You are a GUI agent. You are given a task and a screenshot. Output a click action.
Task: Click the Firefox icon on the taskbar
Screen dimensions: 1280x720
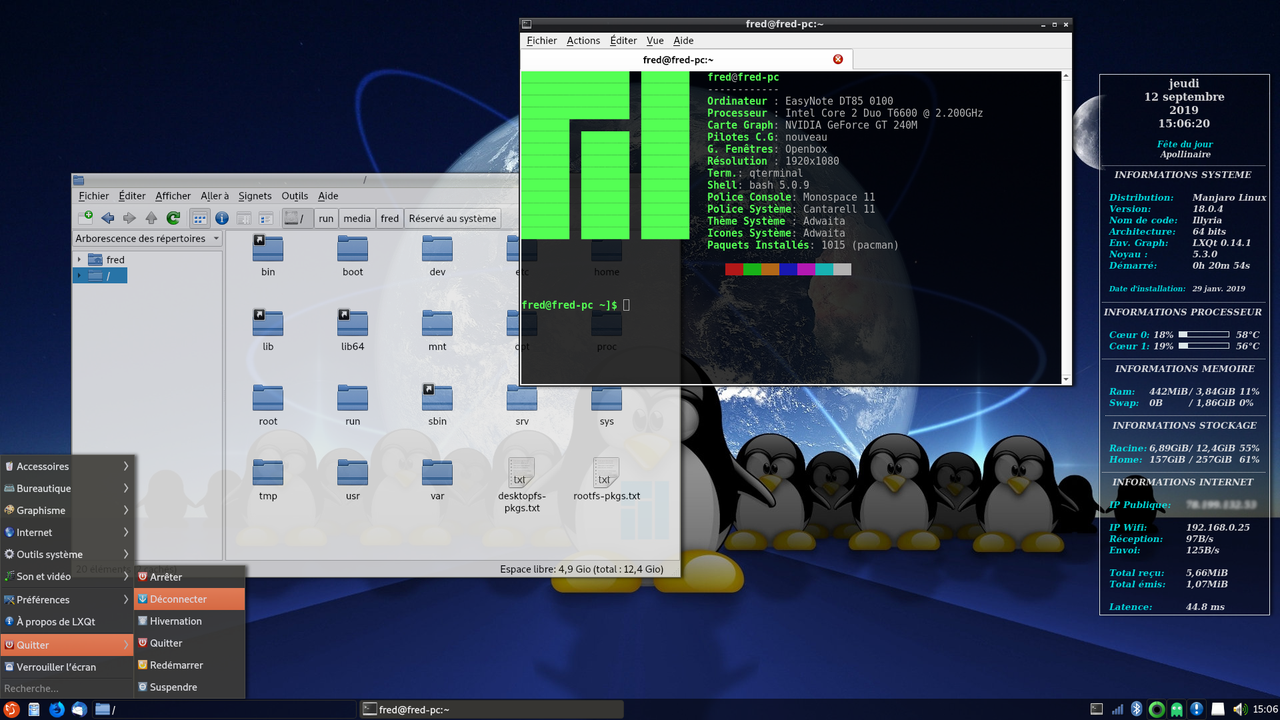[56, 709]
